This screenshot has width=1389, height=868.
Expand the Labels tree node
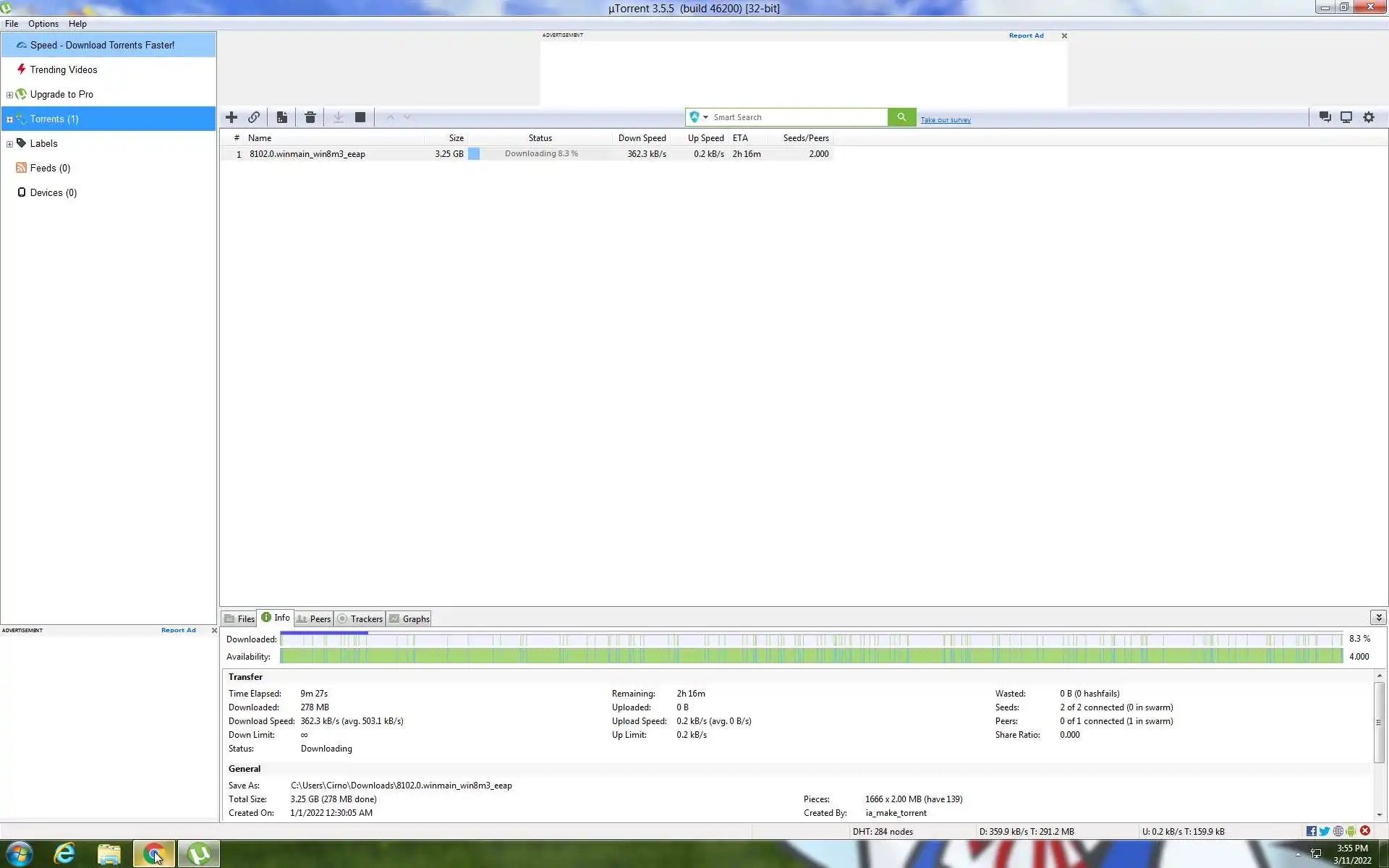[9, 144]
